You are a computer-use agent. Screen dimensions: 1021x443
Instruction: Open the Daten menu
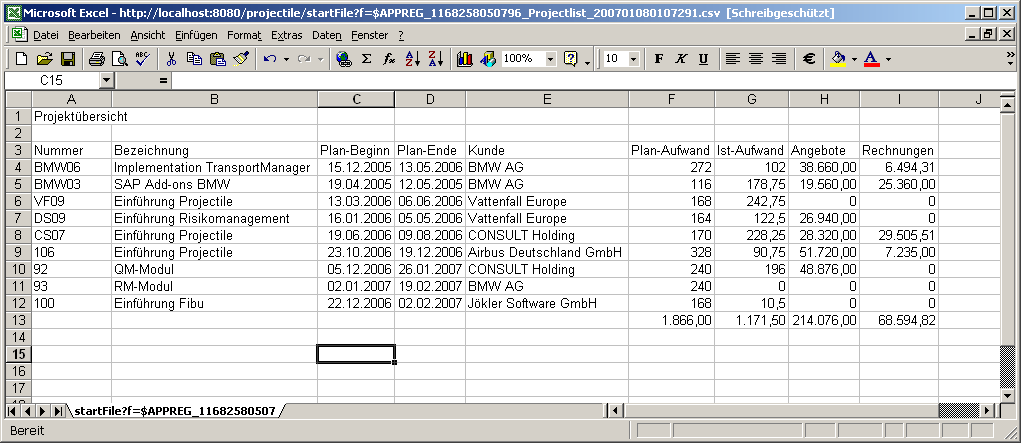[327, 35]
